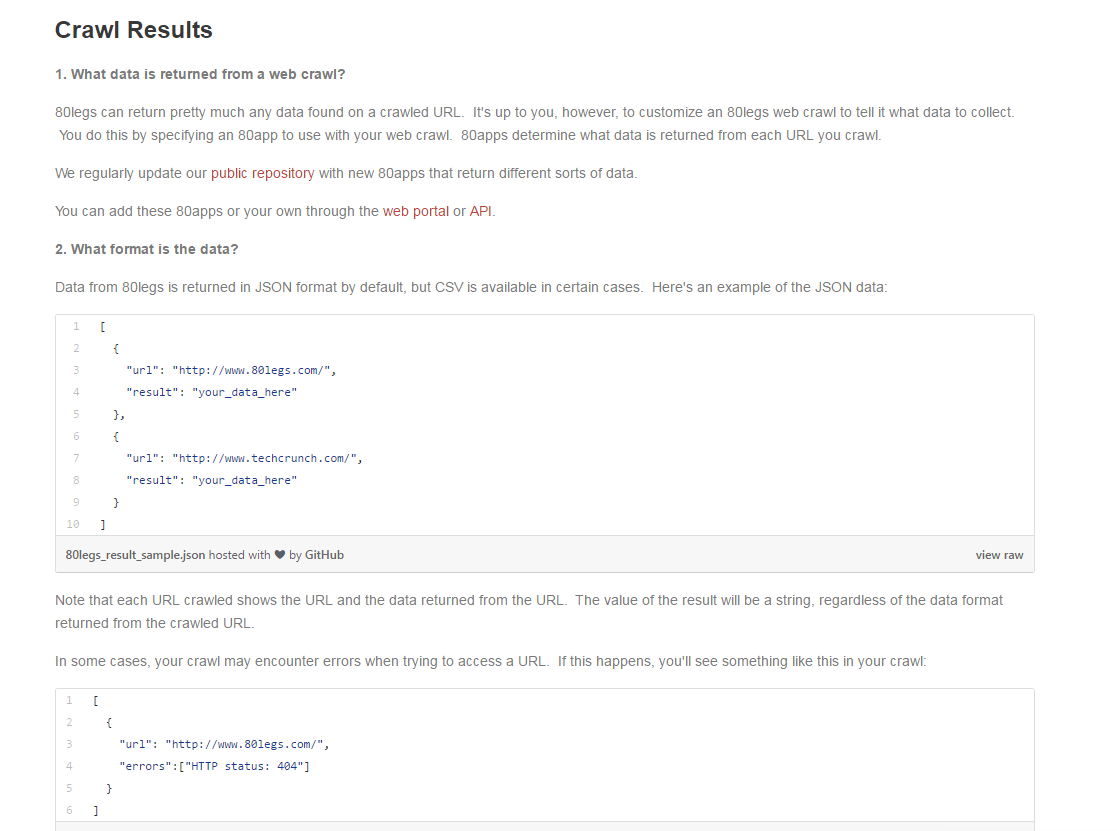Click the "errors" key in the error example
Viewport: 1117px width, 831px height.
click(x=142, y=766)
